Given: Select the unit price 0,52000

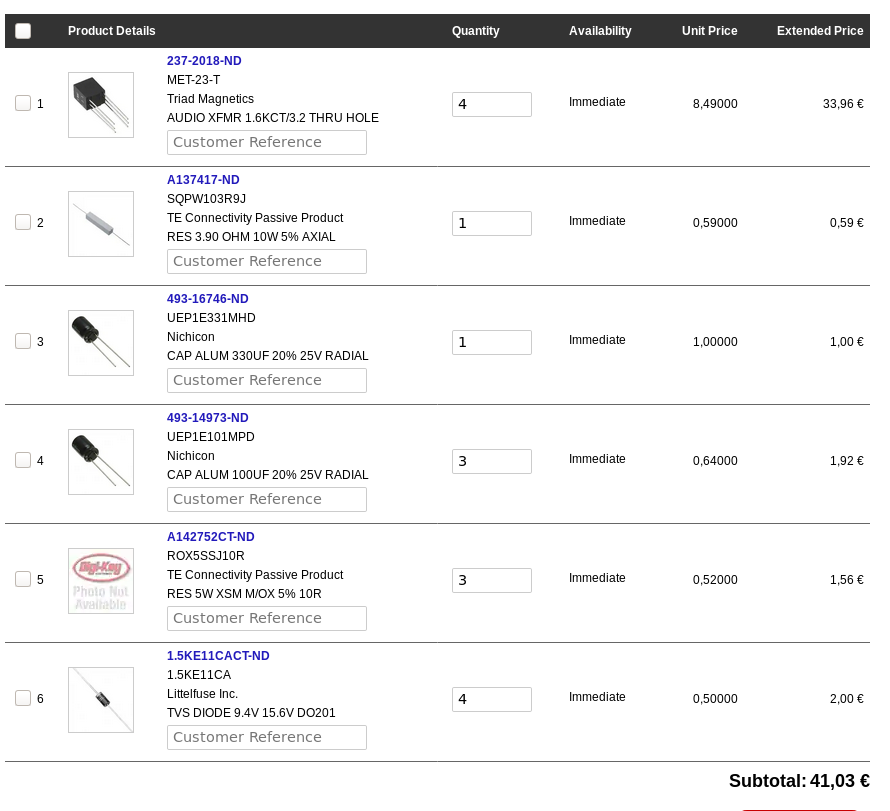Looking at the screenshot, I should pos(715,580).
